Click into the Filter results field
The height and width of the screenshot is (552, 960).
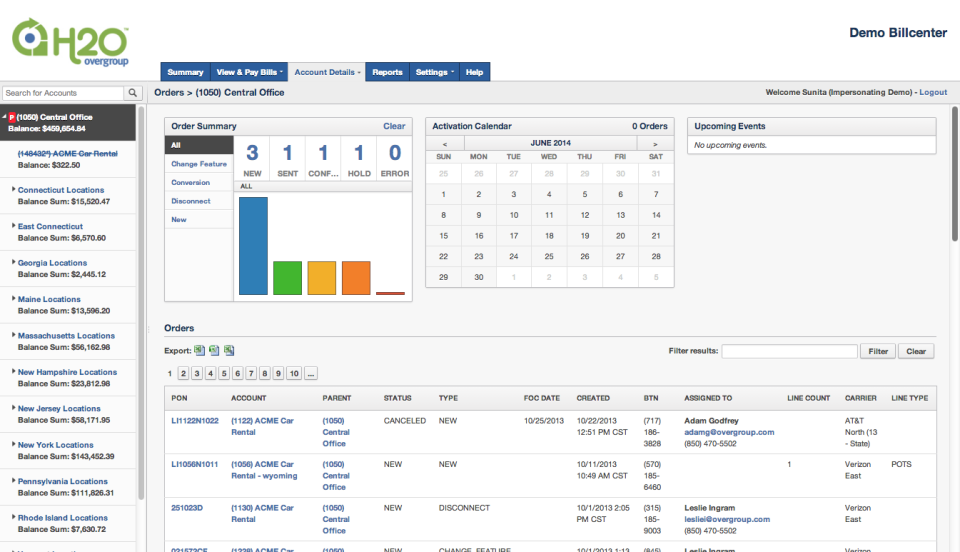[789, 351]
